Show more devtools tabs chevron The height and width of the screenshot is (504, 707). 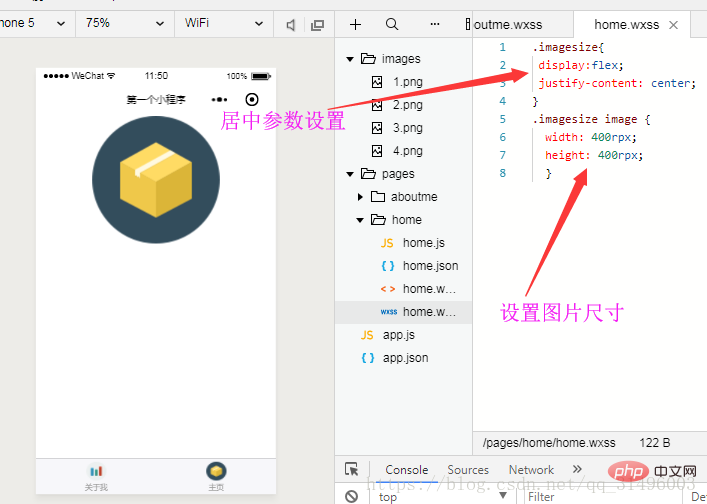pos(577,469)
